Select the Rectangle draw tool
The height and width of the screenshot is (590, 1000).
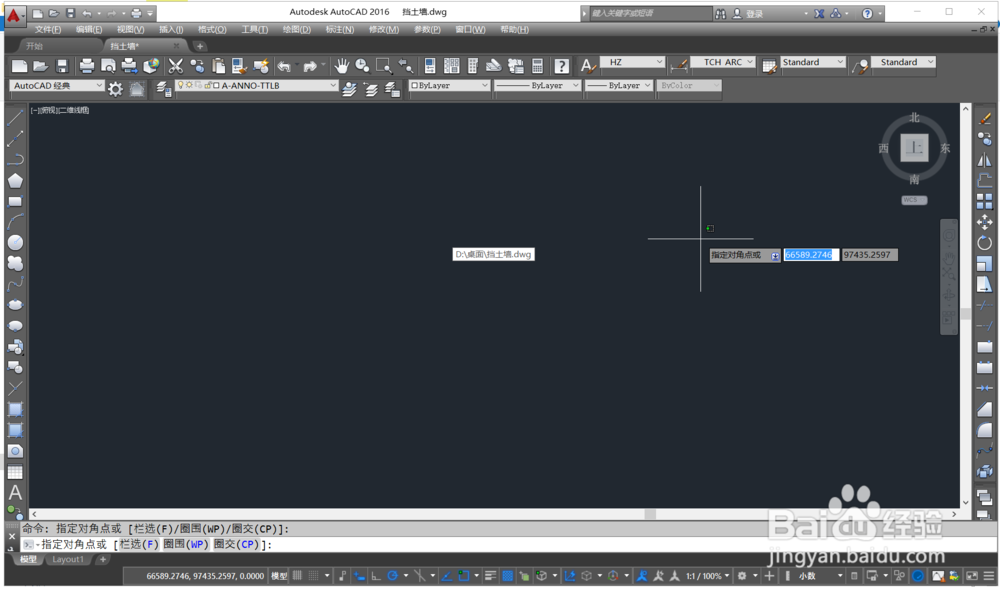tap(15, 202)
